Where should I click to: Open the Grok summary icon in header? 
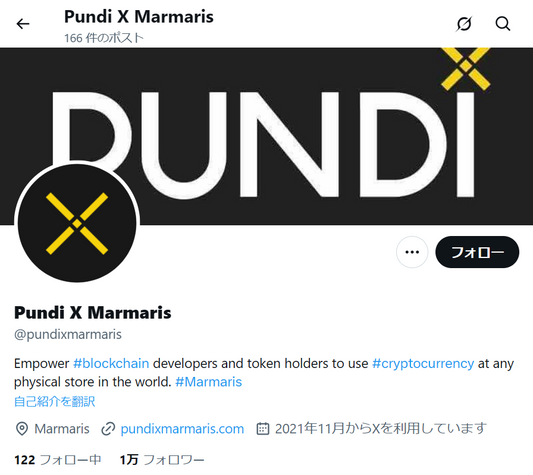point(464,24)
